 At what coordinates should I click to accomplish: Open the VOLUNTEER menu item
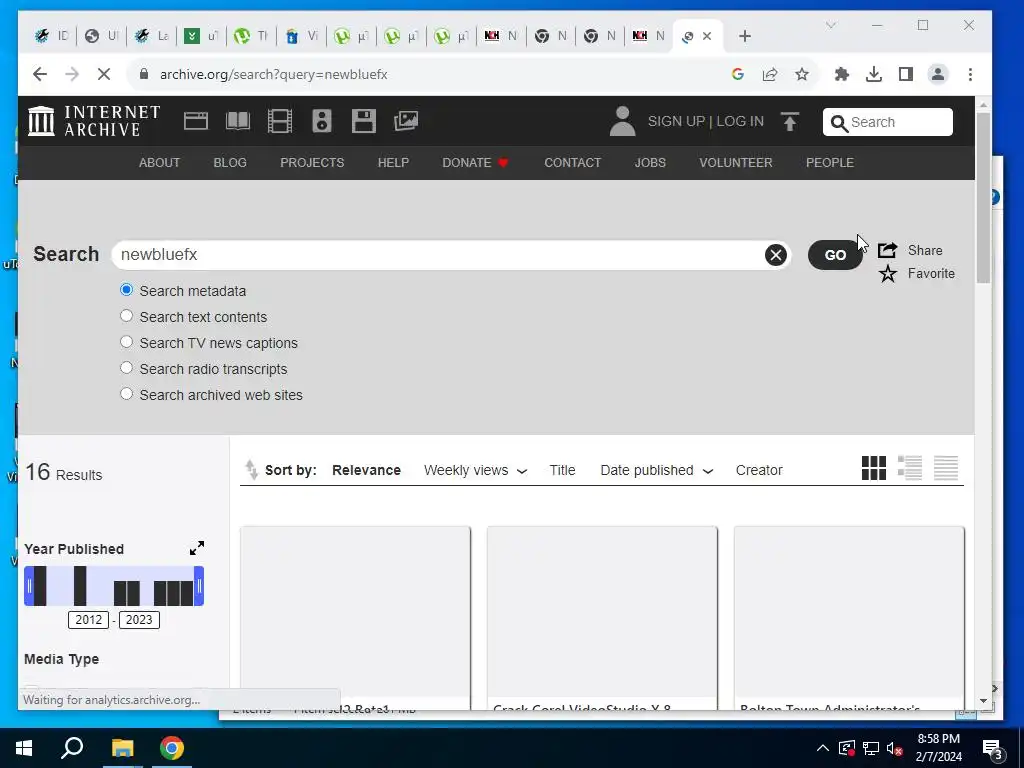click(736, 163)
